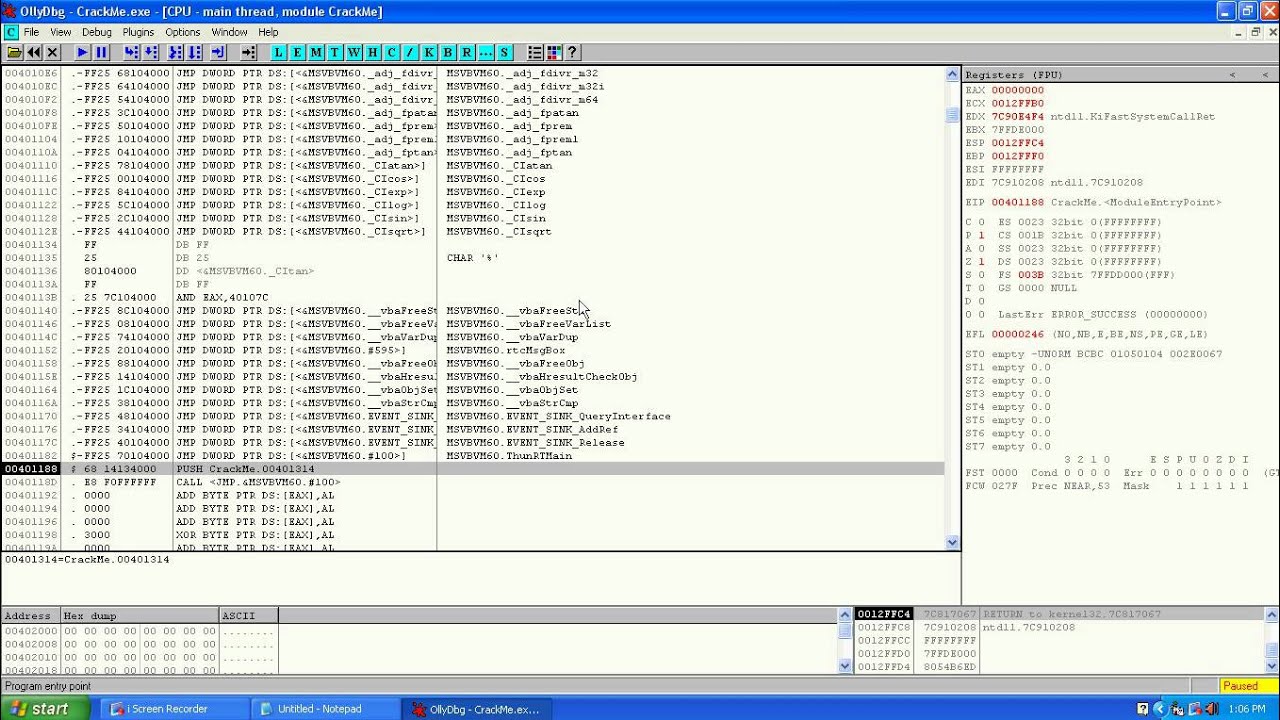Open References window with R button
This screenshot has height=720, width=1280.
pos(466,52)
